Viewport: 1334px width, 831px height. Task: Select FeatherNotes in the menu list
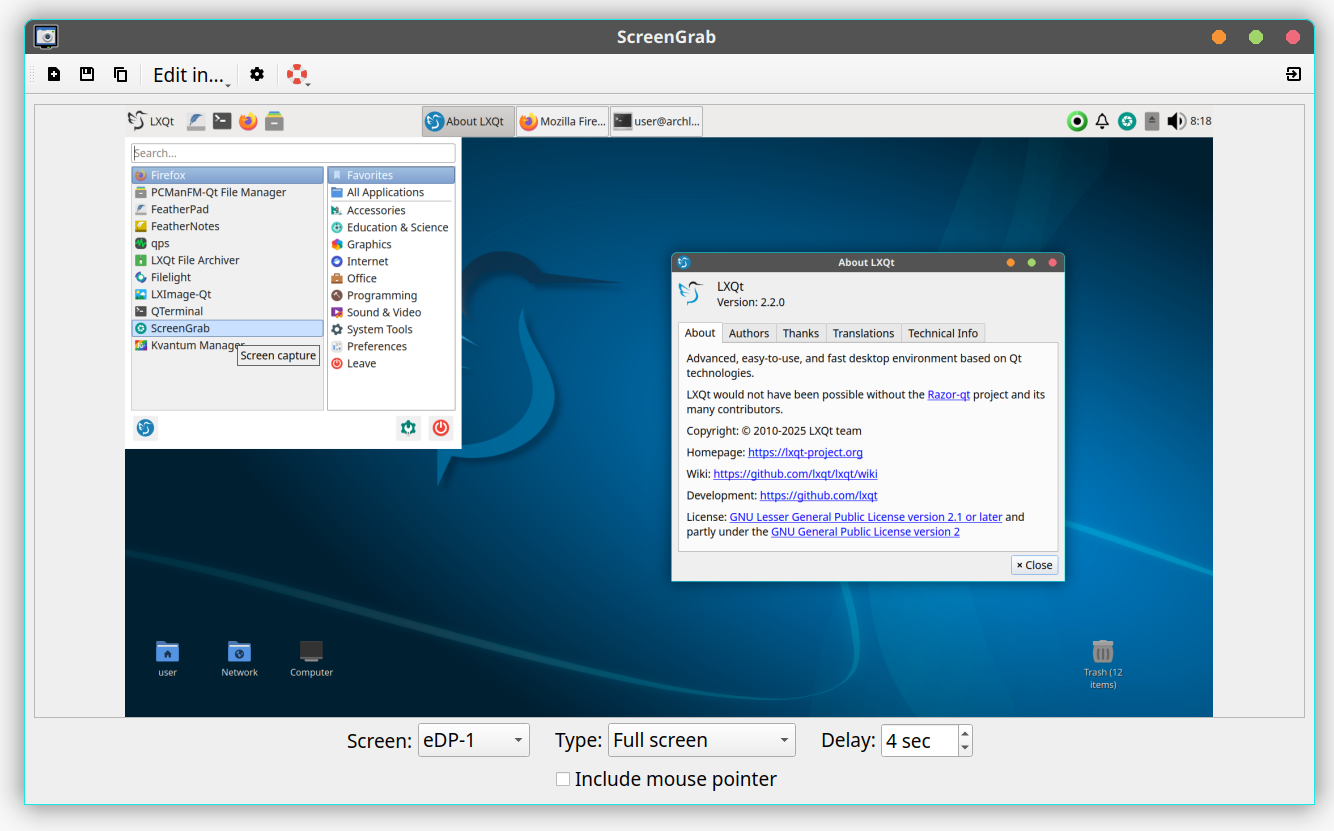227,226
